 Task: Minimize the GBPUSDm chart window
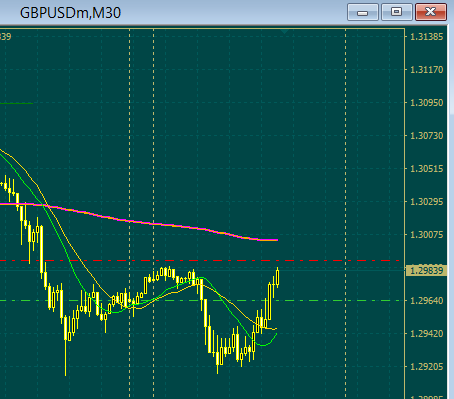363,12
